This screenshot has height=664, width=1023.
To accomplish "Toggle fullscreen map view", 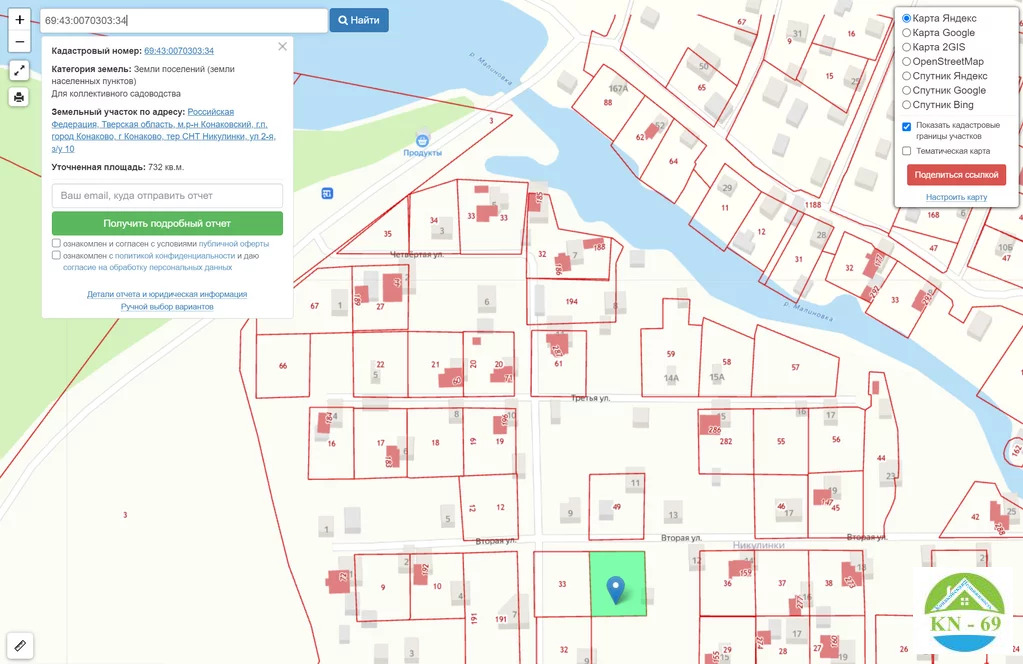I will [x=19, y=70].
